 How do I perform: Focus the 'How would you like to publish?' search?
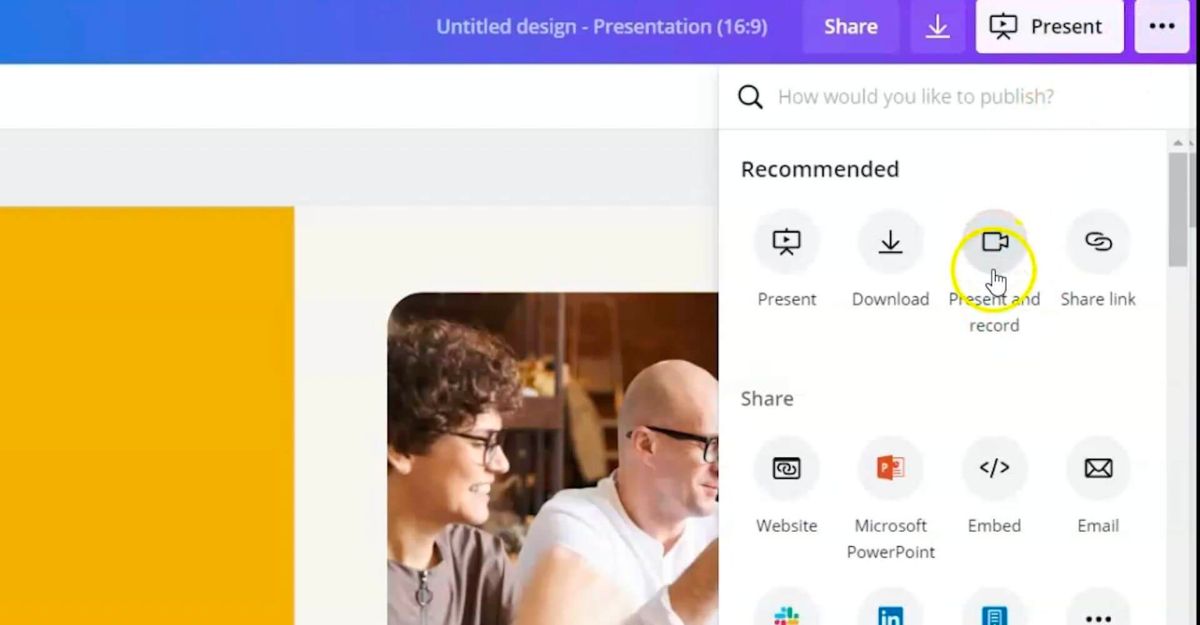[x=943, y=97]
